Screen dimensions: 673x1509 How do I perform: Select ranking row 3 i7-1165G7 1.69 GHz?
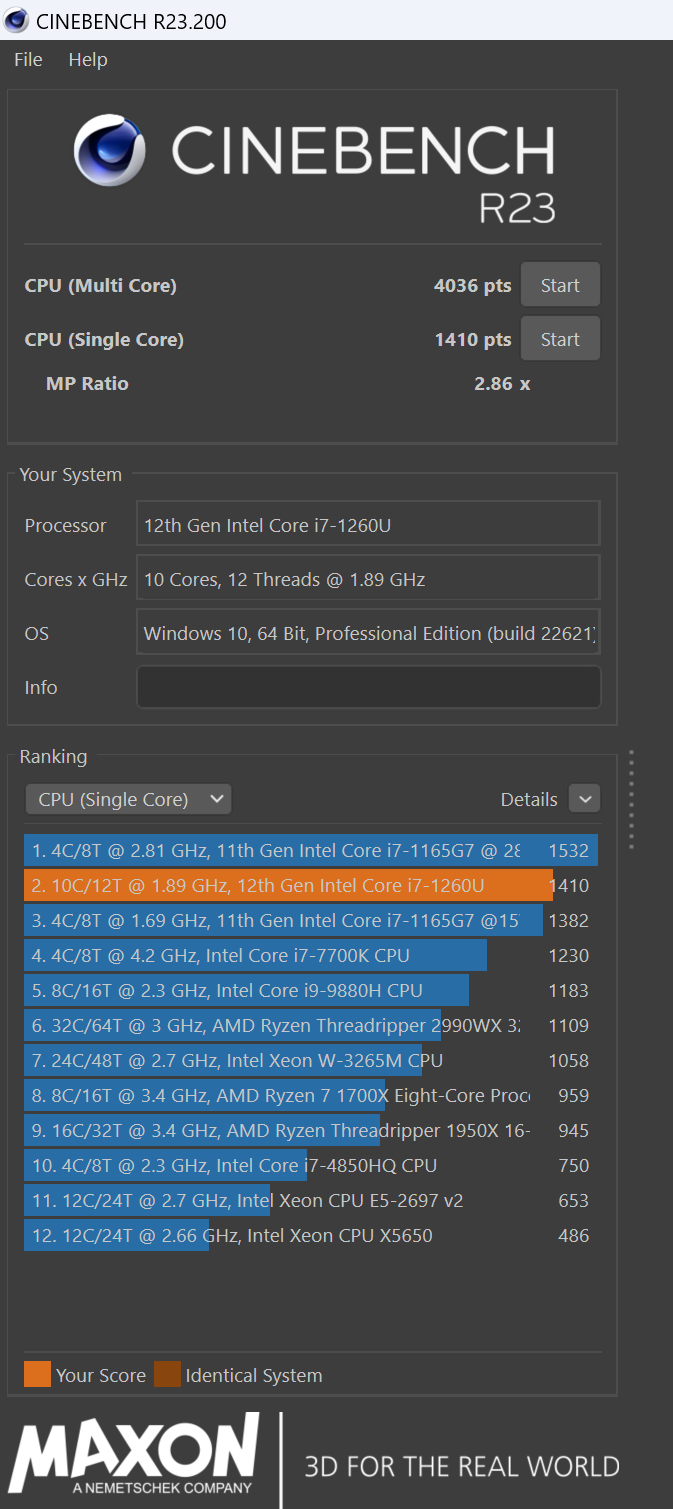(311, 920)
